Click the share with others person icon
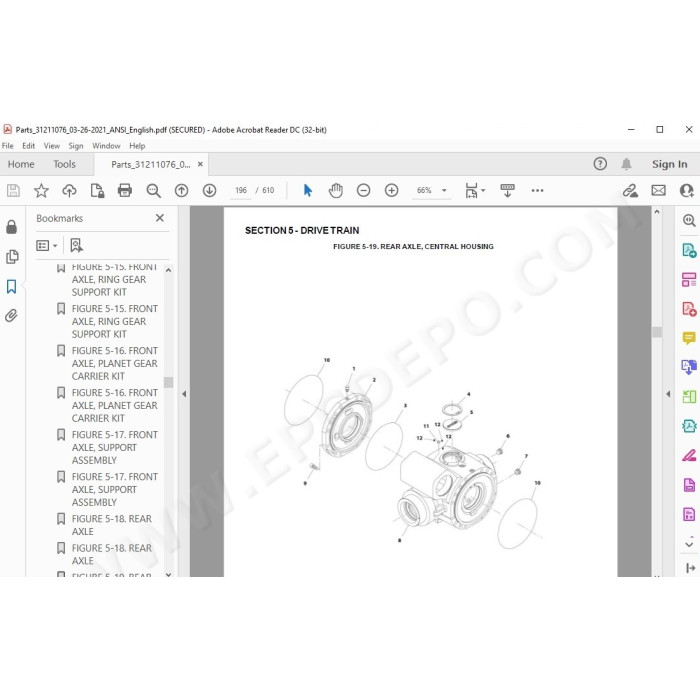Image resolution: width=700 pixels, height=700 pixels. point(687,191)
